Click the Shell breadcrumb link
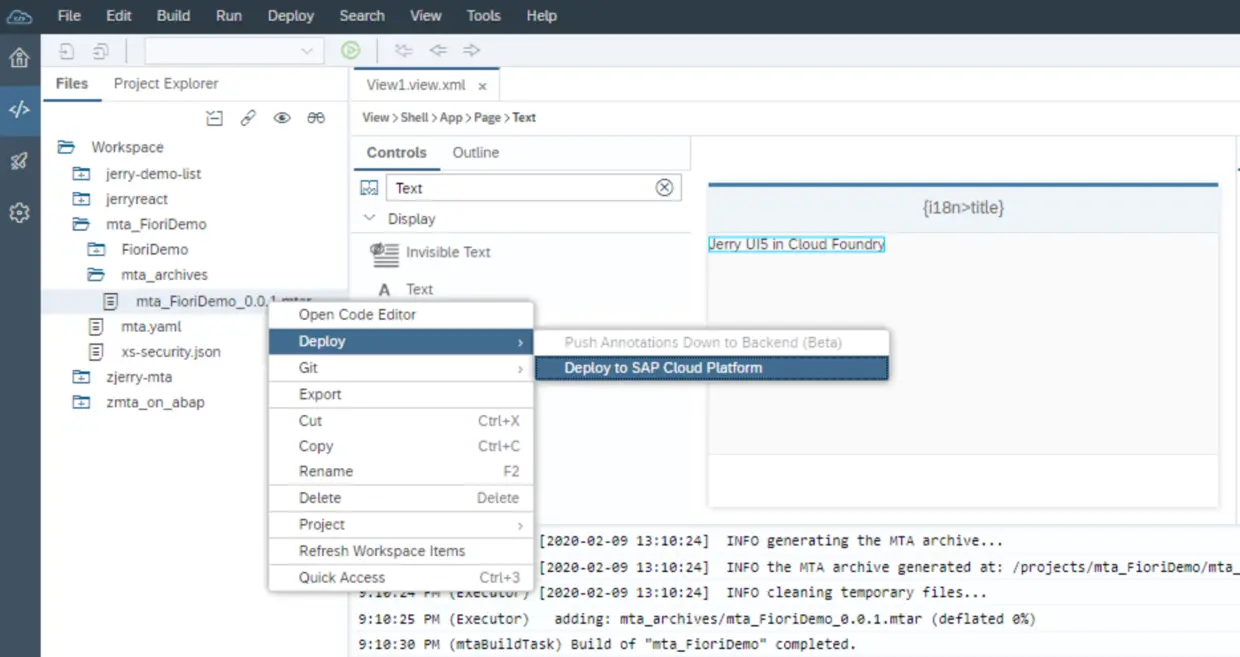The height and width of the screenshot is (657, 1240). [414, 118]
